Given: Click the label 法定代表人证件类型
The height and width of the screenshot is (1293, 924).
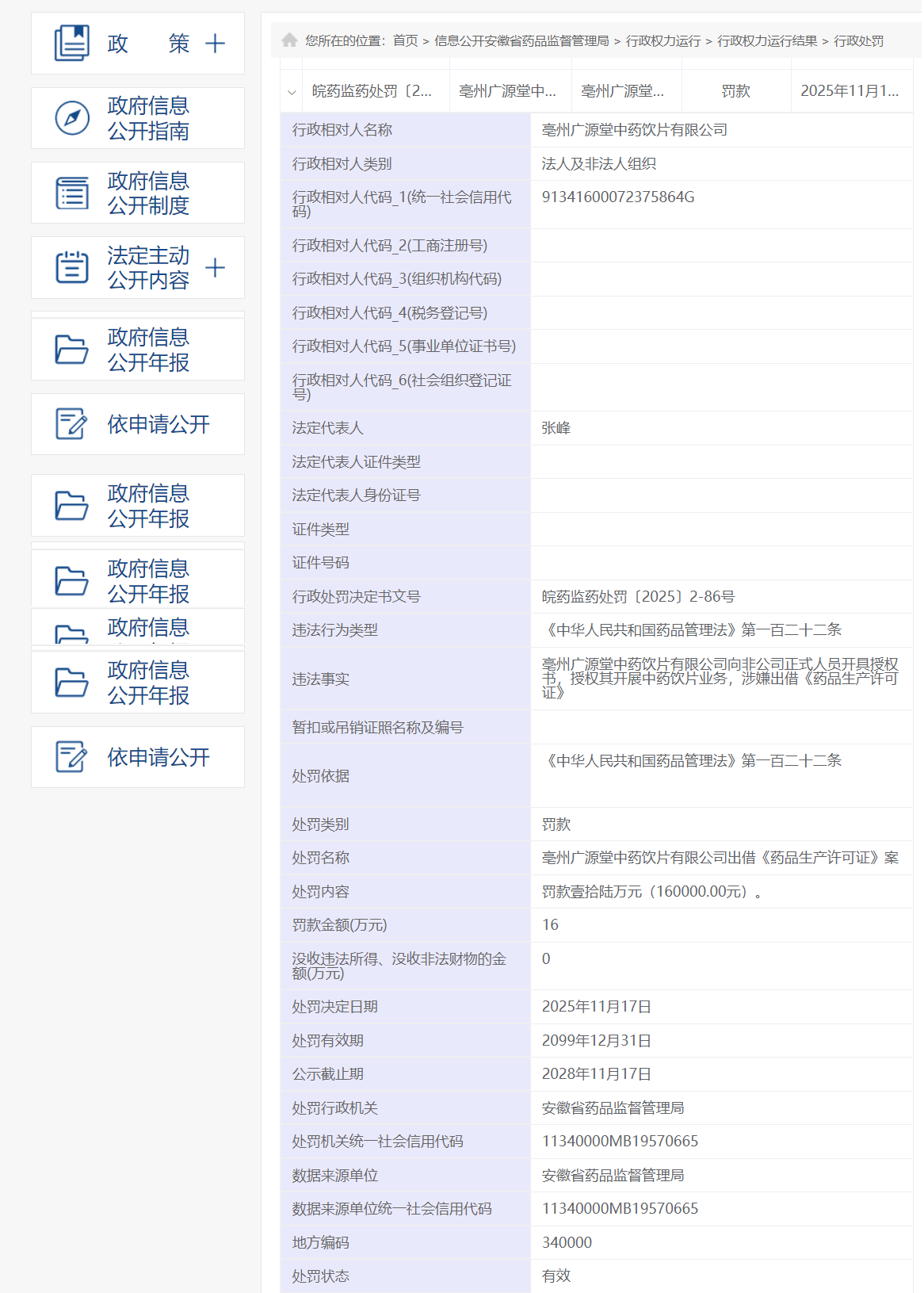Looking at the screenshot, I should tap(357, 462).
